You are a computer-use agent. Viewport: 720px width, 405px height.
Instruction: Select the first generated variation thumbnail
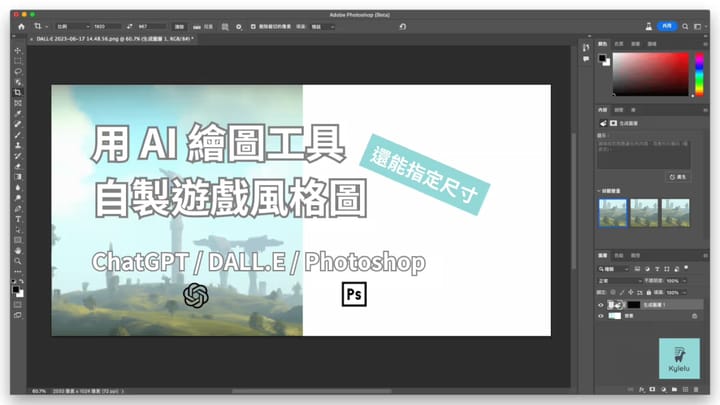point(612,211)
